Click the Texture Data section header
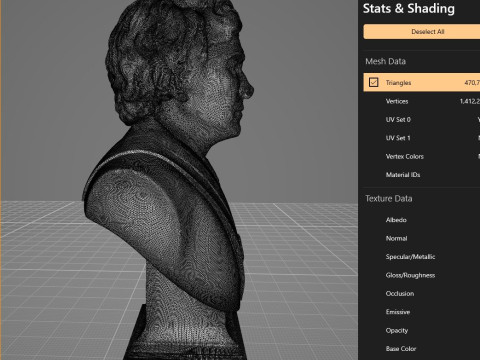The width and height of the screenshot is (480, 360). point(389,199)
